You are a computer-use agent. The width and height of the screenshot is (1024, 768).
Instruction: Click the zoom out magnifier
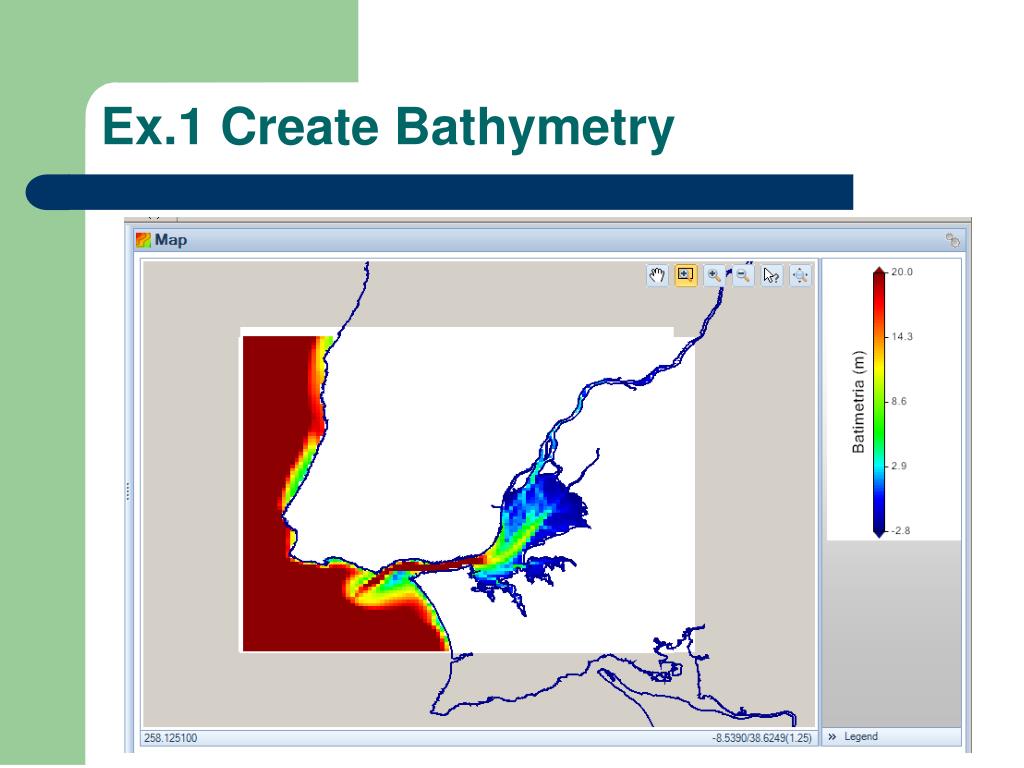coord(743,276)
